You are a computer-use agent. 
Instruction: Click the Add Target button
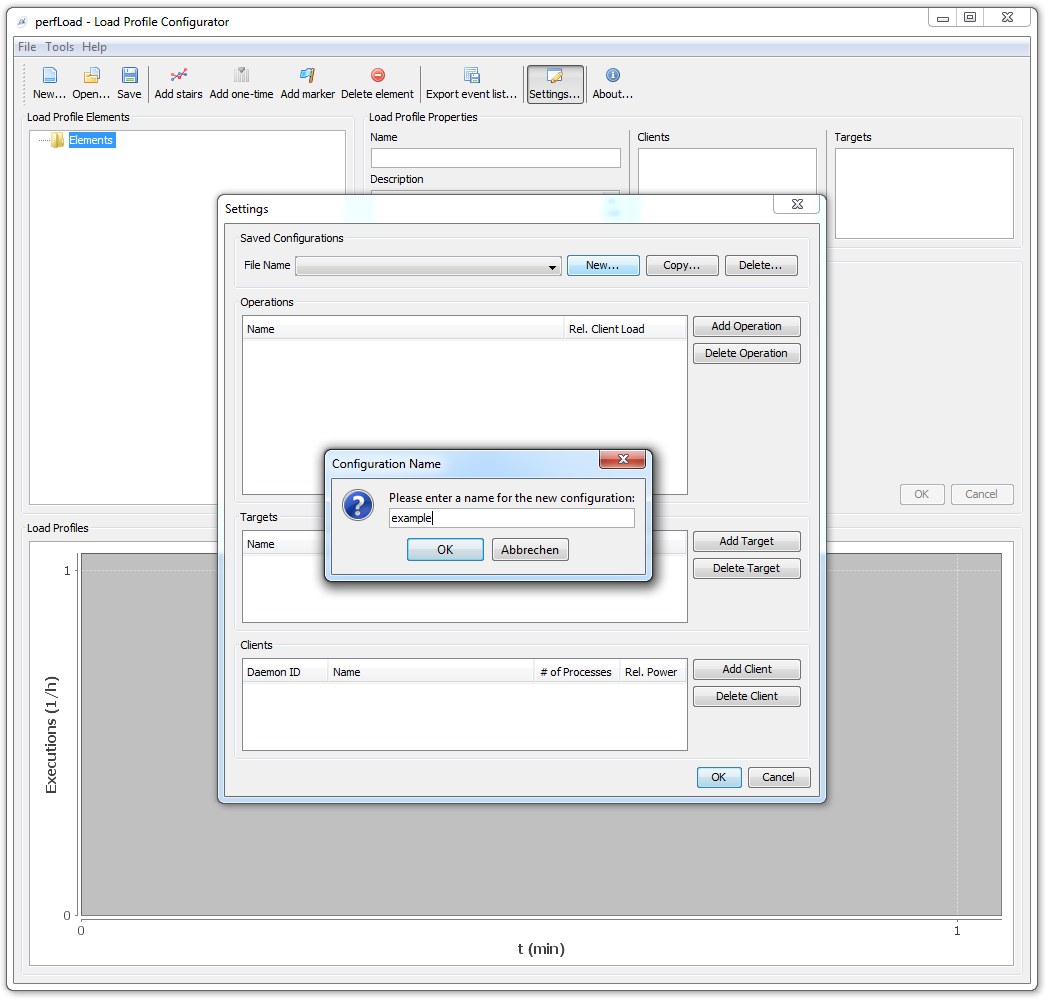tap(746, 542)
